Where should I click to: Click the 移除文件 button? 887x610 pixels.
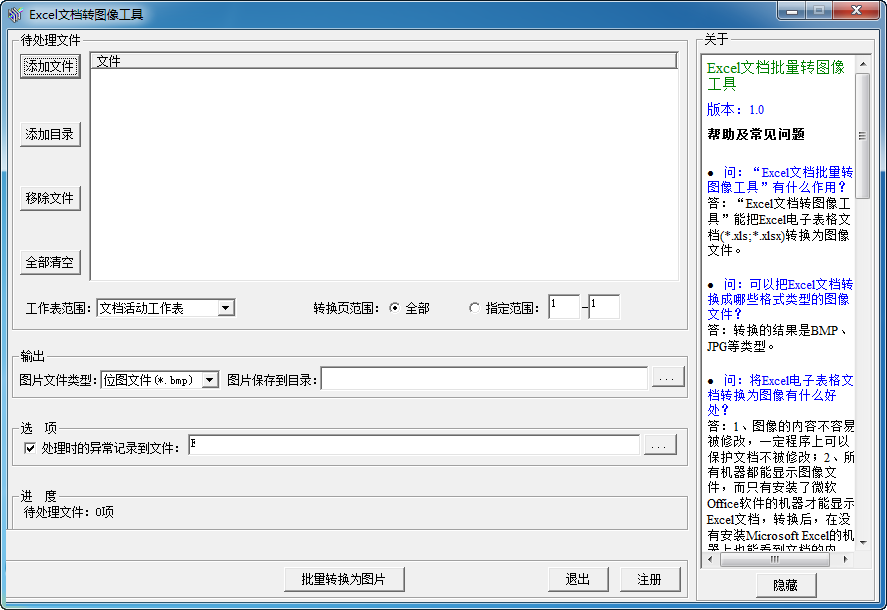[x=50, y=198]
